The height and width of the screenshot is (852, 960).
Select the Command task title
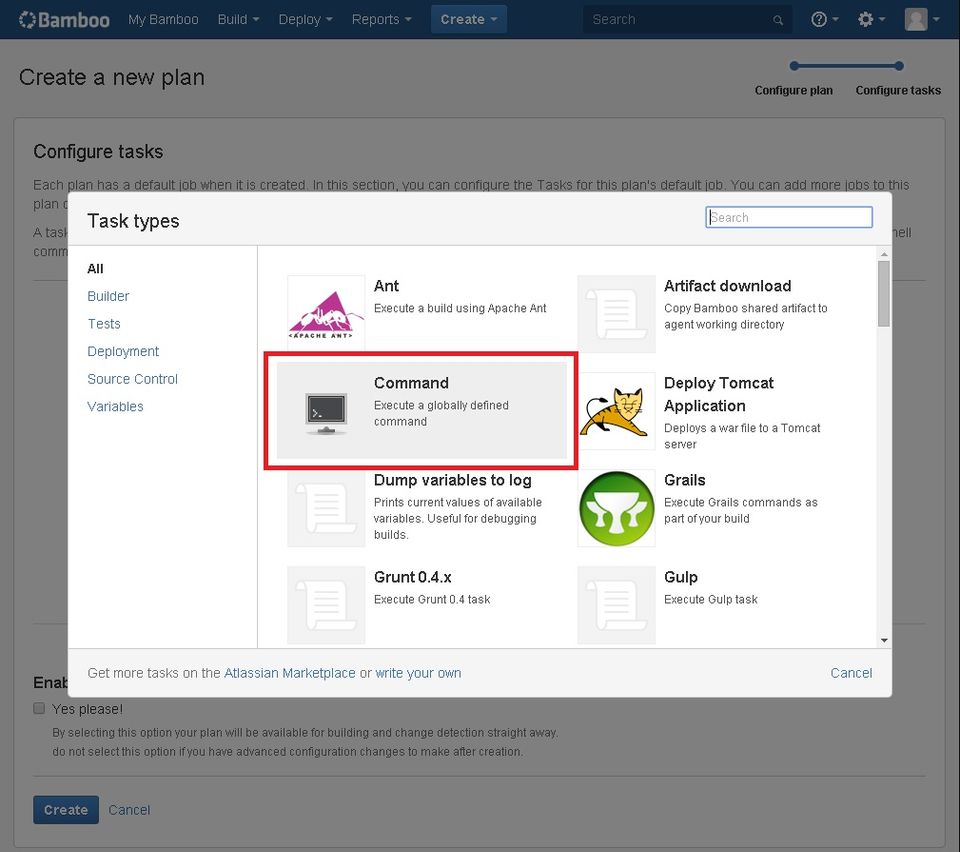pos(411,383)
